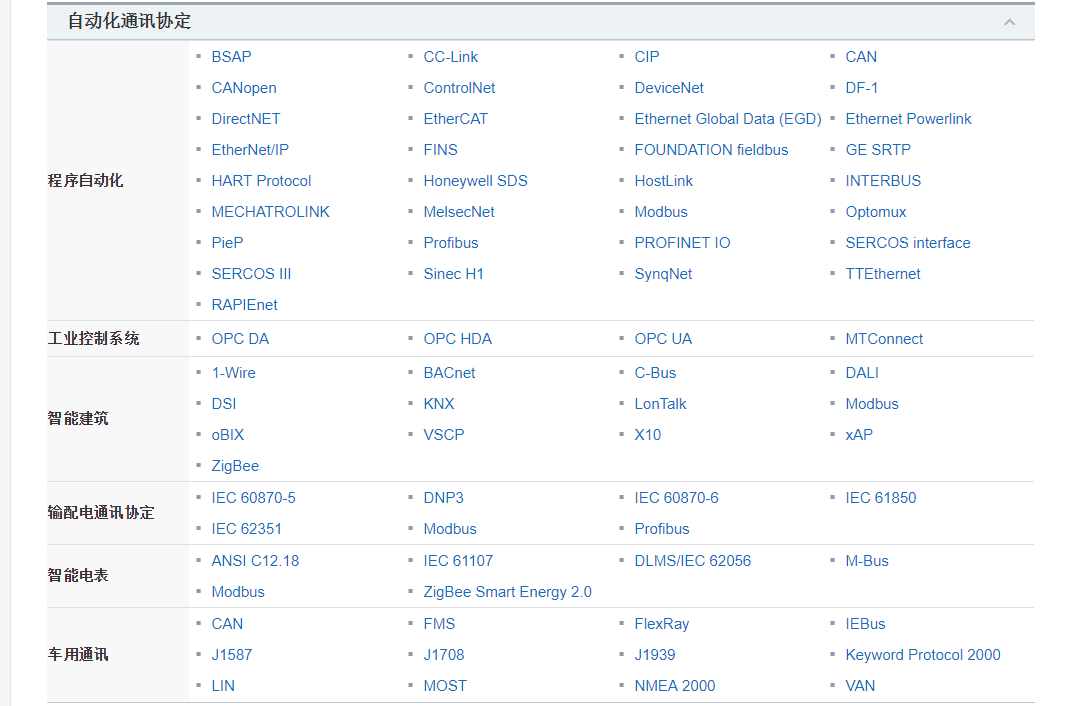Open the Honeywell SDS link
Viewport: 1065px width, 706px height.
[x=475, y=181]
